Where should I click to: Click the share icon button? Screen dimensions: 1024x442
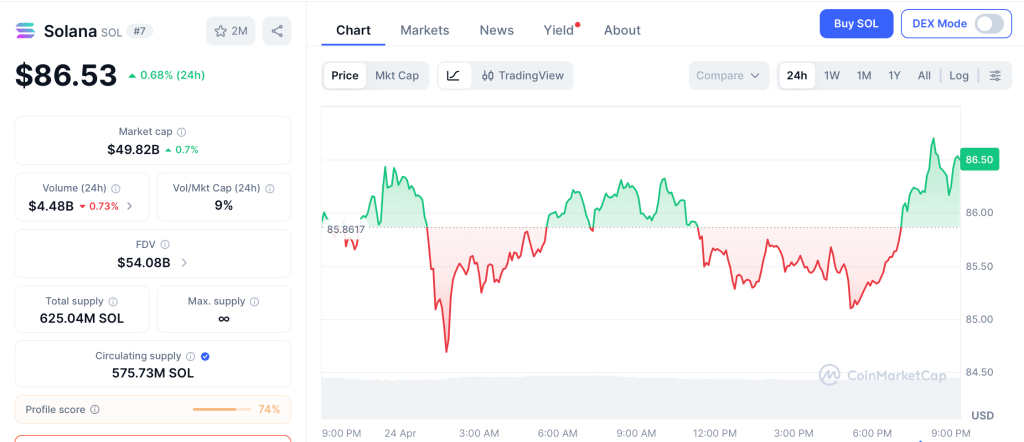point(277,31)
